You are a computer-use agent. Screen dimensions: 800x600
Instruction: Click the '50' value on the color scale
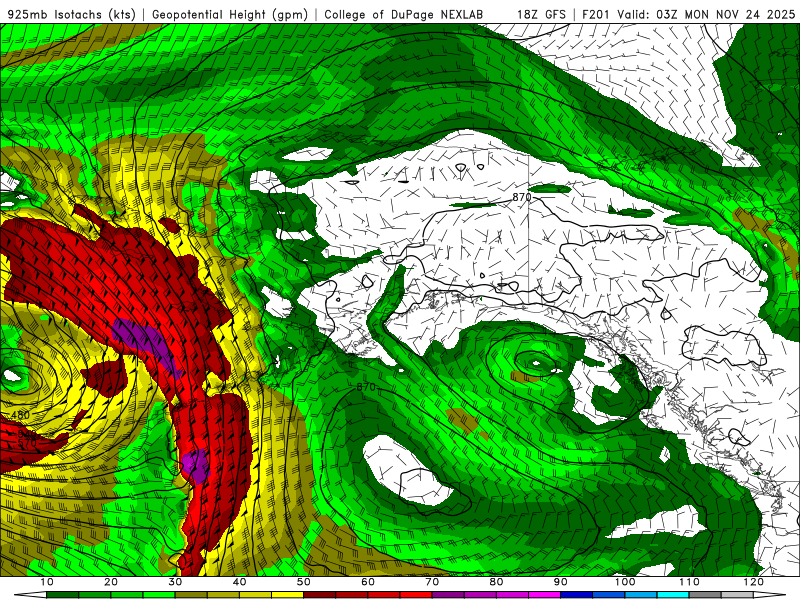click(304, 582)
